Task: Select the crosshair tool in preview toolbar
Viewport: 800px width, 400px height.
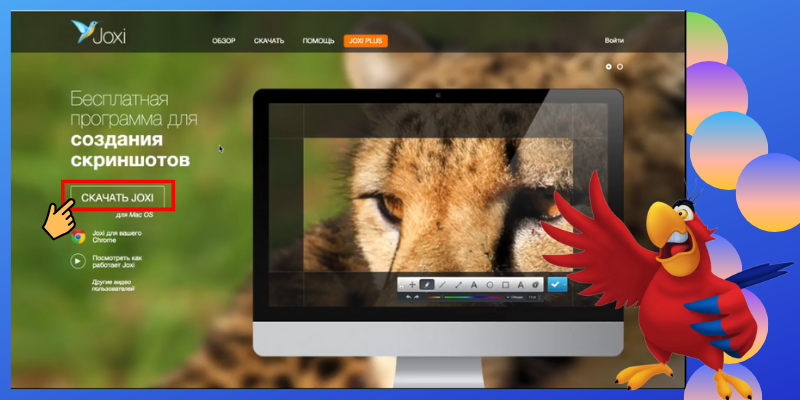Action: 412,285
